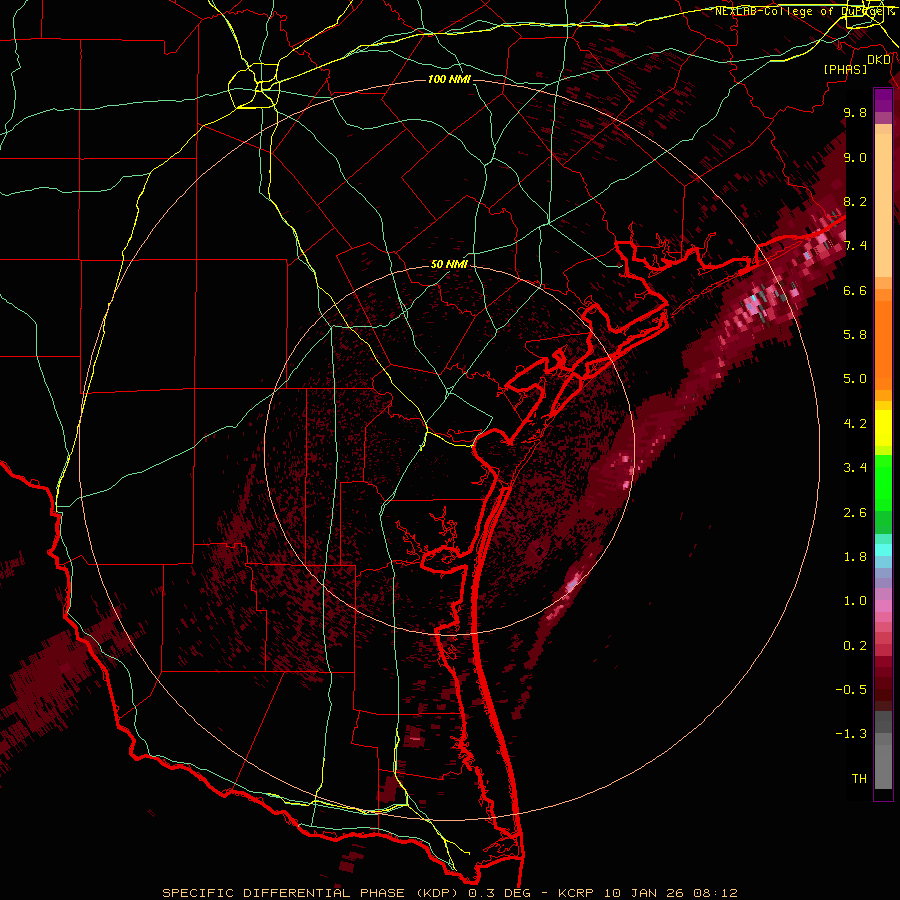Click the 0.2 legend label
This screenshot has width=900, height=900.
click(855, 646)
